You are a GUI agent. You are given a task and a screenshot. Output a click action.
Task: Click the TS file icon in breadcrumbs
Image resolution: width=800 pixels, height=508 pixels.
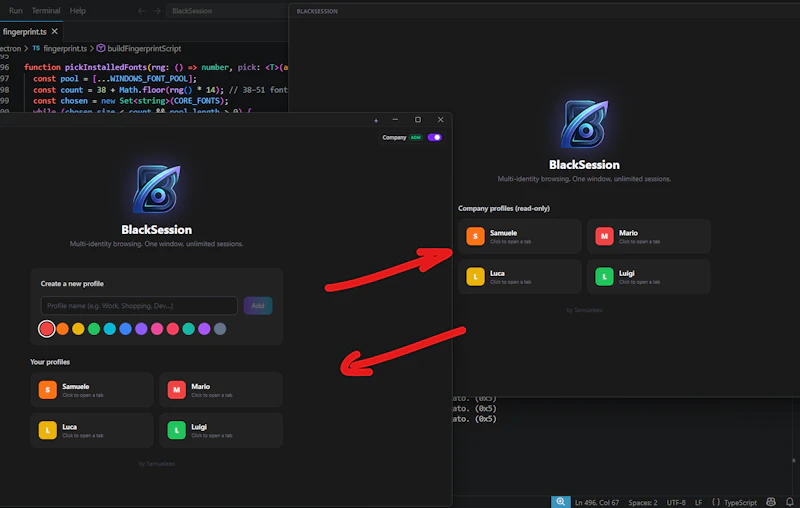(36, 48)
